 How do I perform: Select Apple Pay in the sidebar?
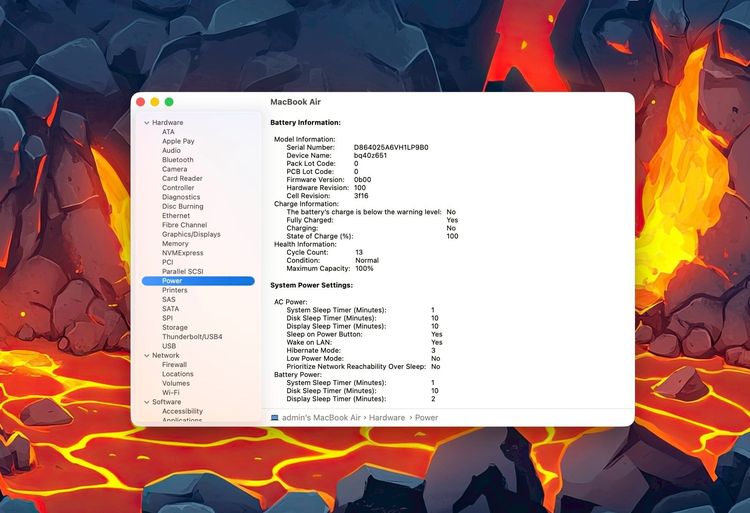tap(178, 141)
